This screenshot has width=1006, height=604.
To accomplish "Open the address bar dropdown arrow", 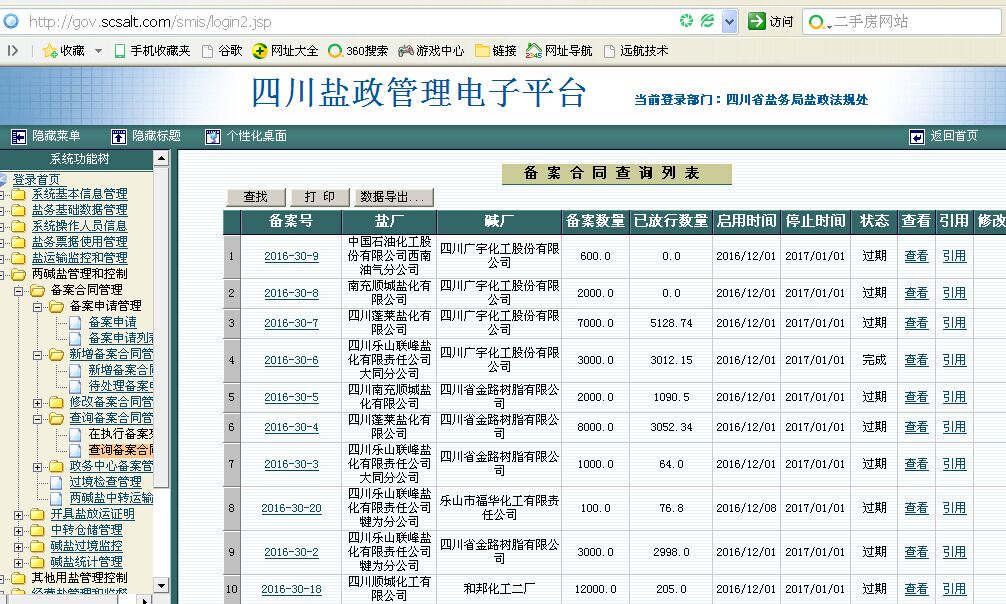I will click(x=729, y=21).
